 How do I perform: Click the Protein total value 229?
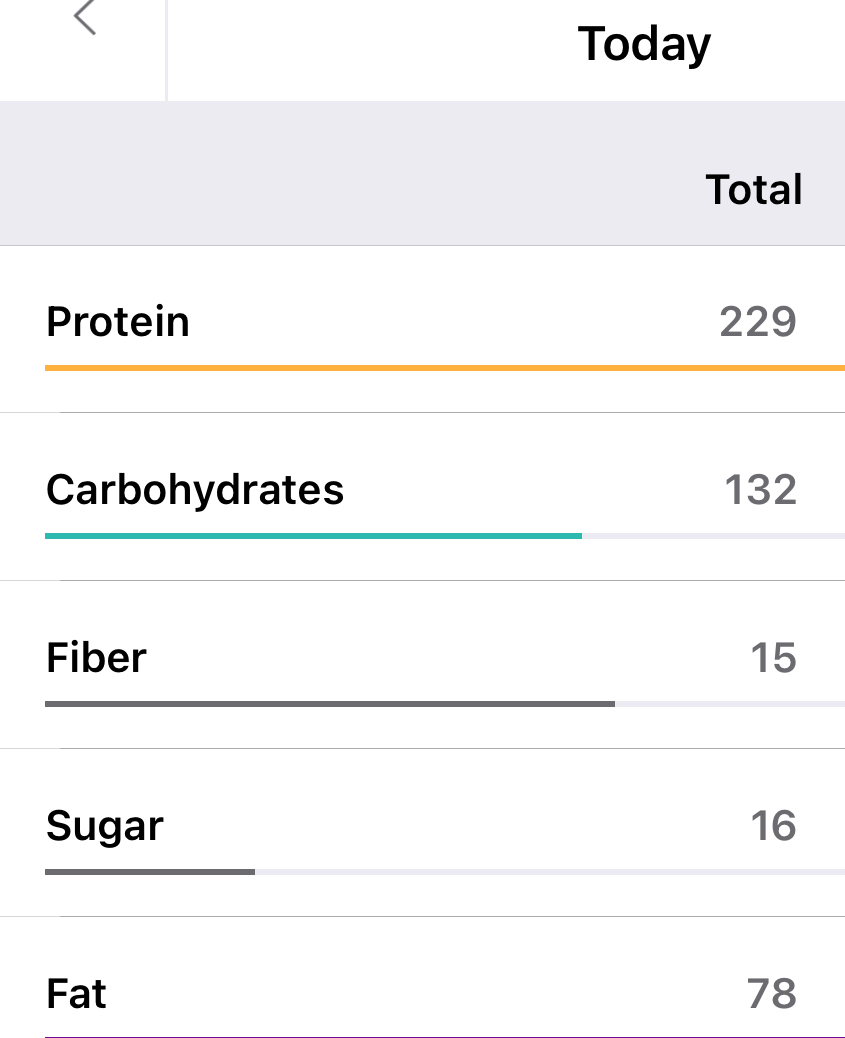(x=758, y=322)
